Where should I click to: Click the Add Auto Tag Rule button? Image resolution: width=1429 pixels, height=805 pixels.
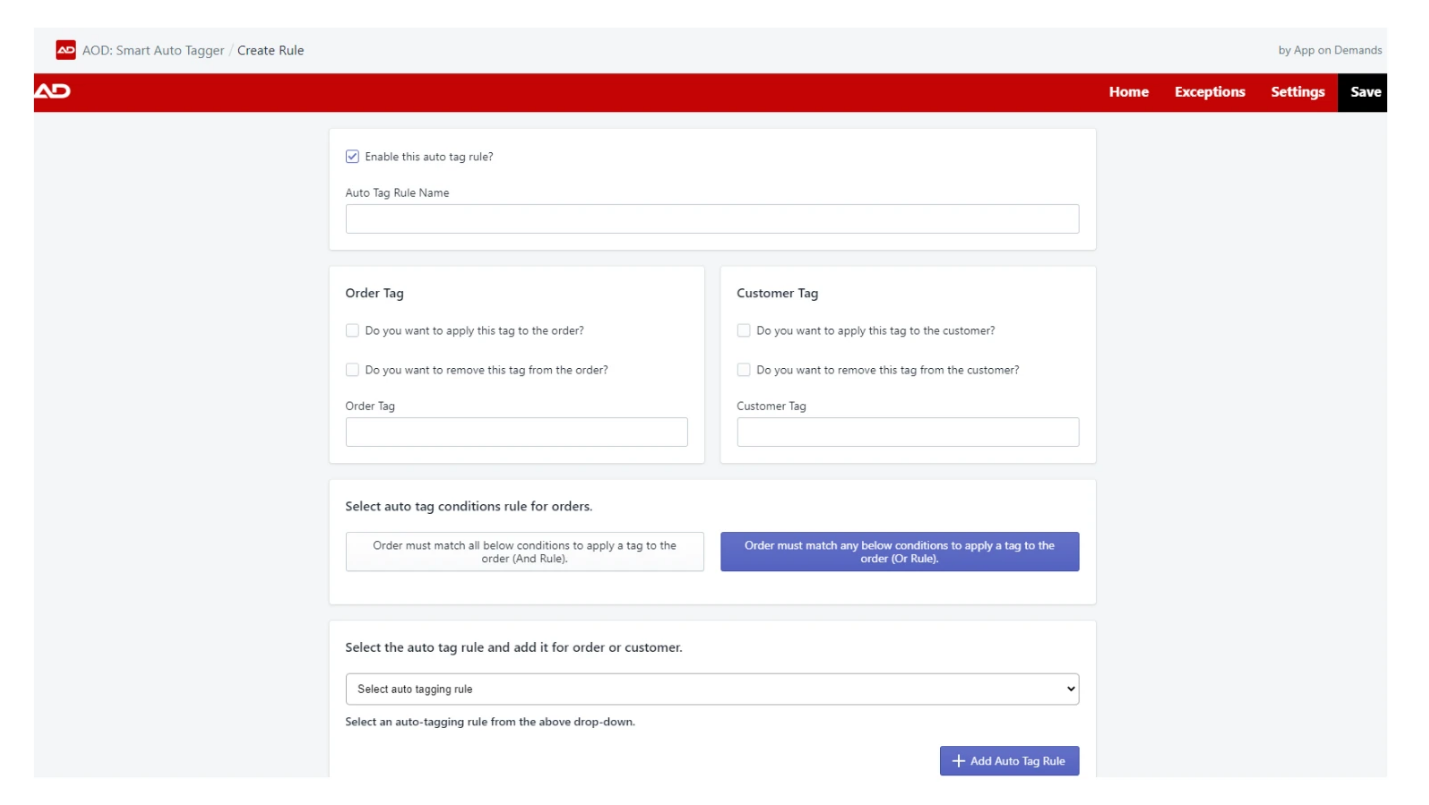click(x=1009, y=761)
